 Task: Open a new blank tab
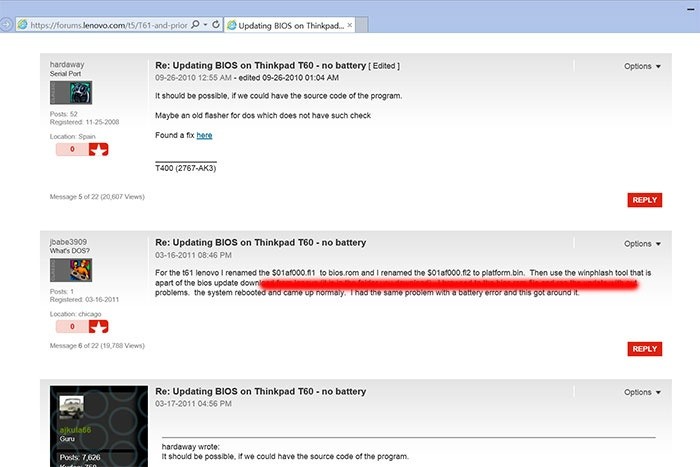362,25
